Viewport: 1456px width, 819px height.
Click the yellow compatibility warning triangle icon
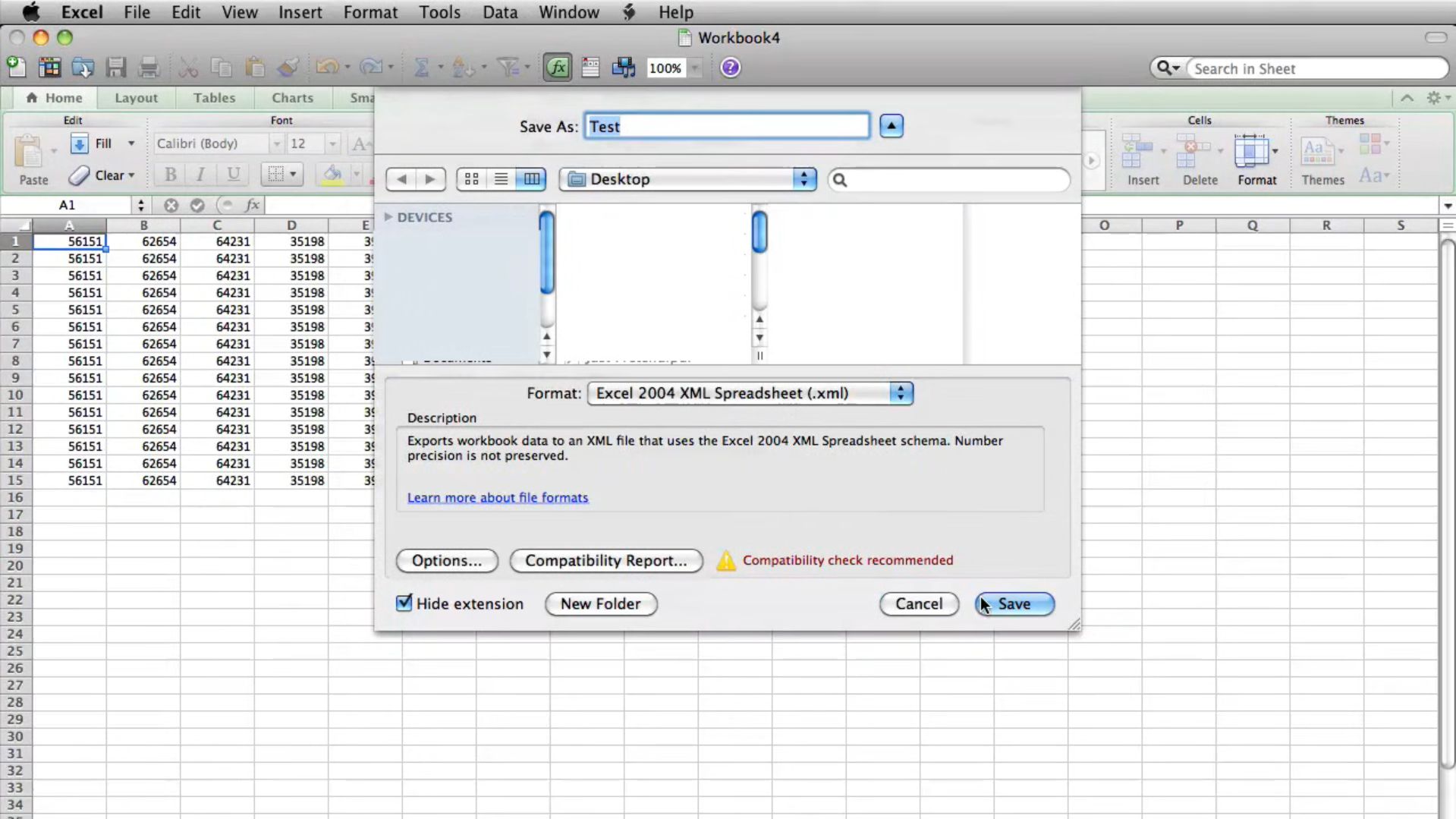point(726,560)
